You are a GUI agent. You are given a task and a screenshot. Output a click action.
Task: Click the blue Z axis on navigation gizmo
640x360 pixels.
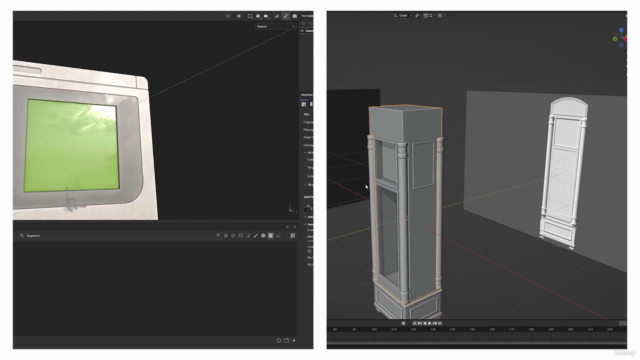[x=621, y=30]
